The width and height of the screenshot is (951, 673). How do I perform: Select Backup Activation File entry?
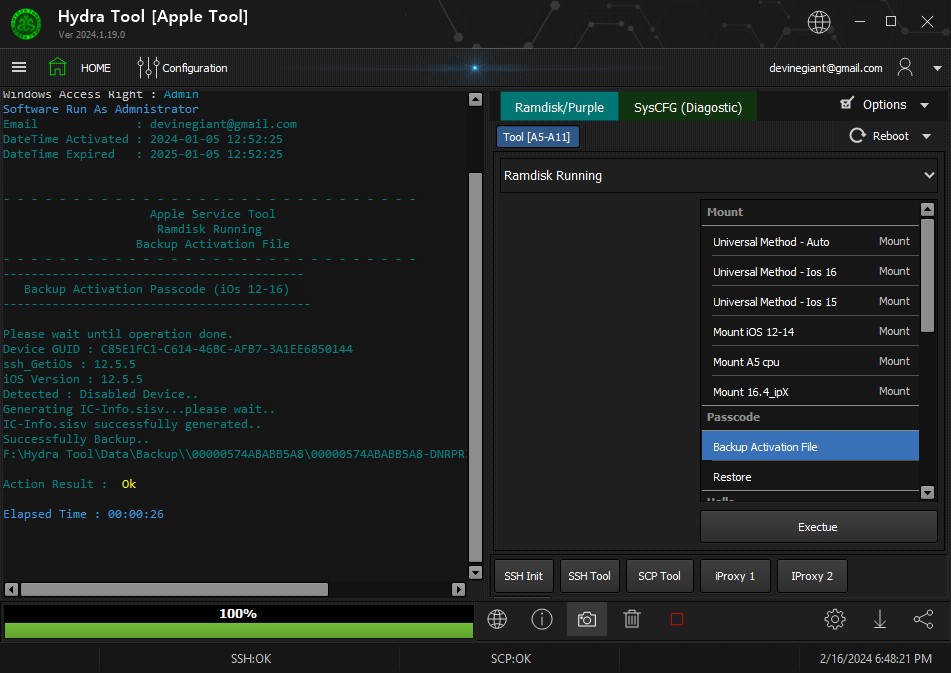810,446
